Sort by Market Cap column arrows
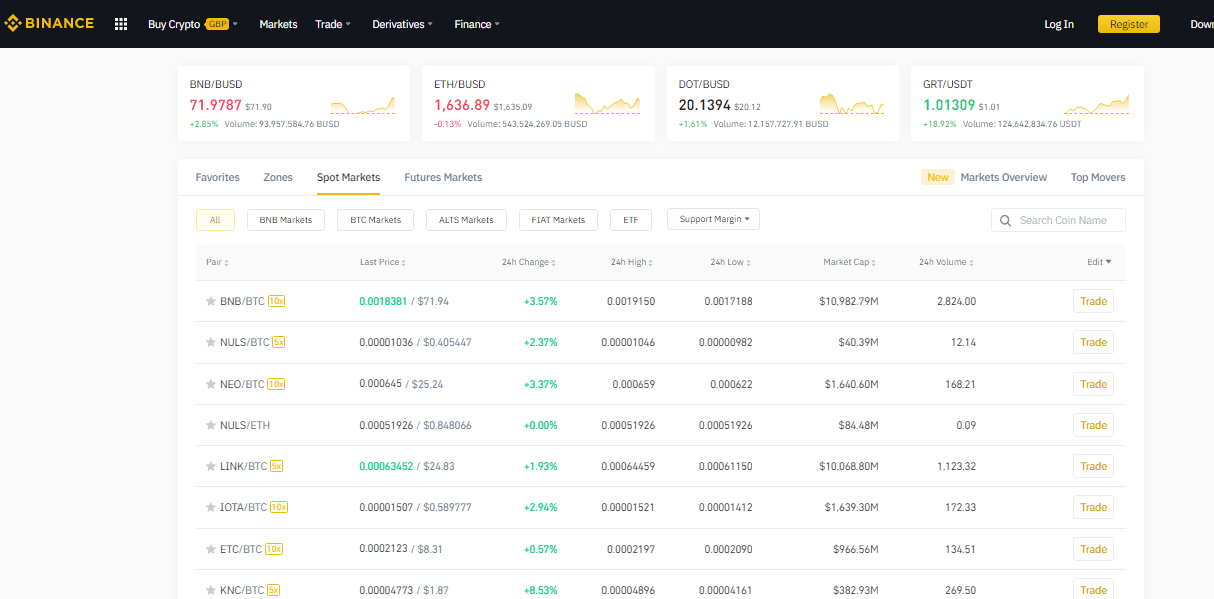Image resolution: width=1214 pixels, height=599 pixels. tap(874, 262)
